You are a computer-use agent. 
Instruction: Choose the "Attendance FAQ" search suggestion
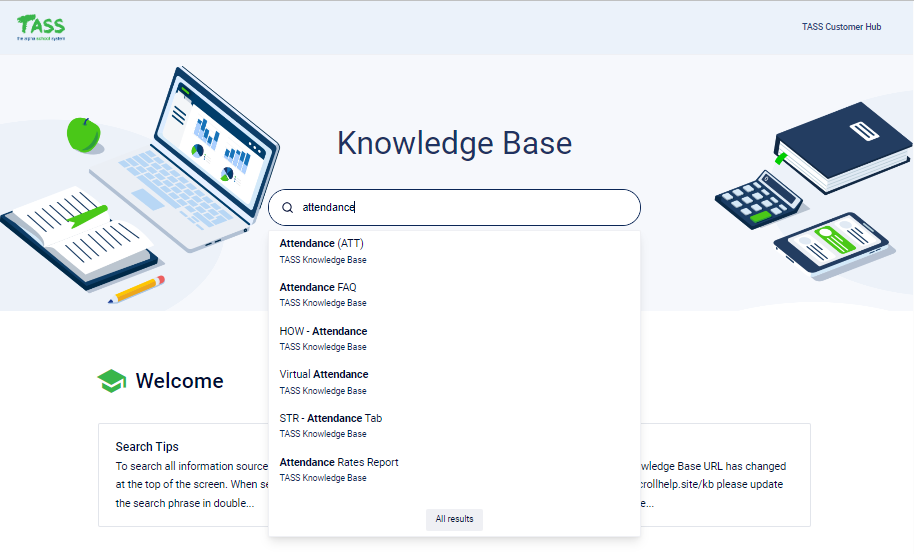pos(318,287)
